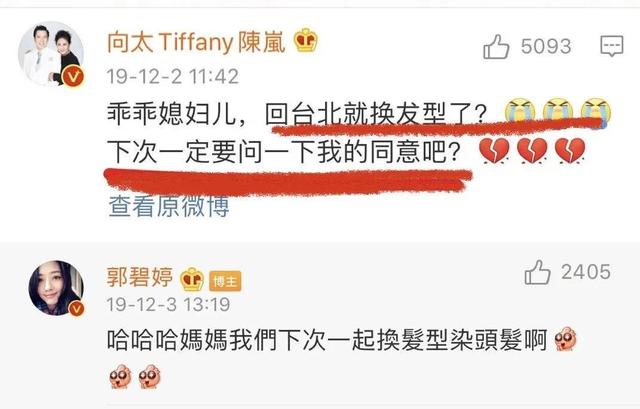Open 查看原微博 link
This screenshot has height=409, width=640.
169,207
